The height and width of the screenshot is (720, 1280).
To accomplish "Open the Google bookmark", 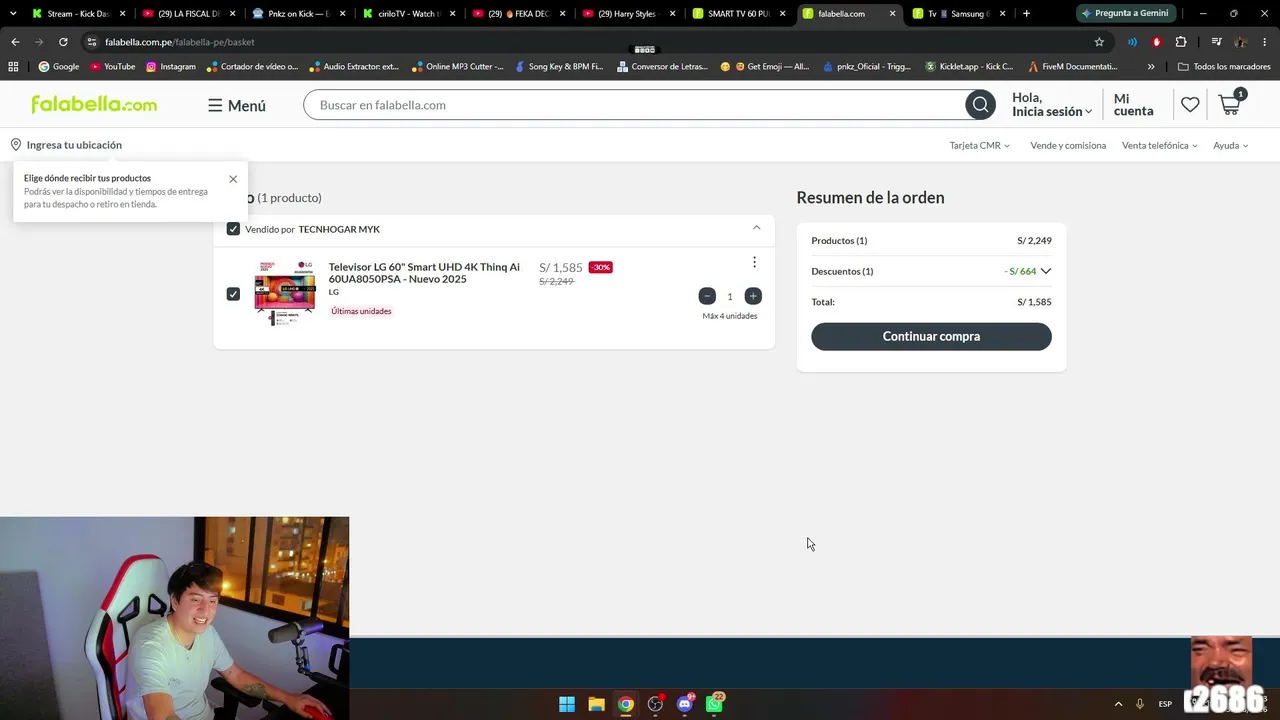I will pyautogui.click(x=59, y=67).
